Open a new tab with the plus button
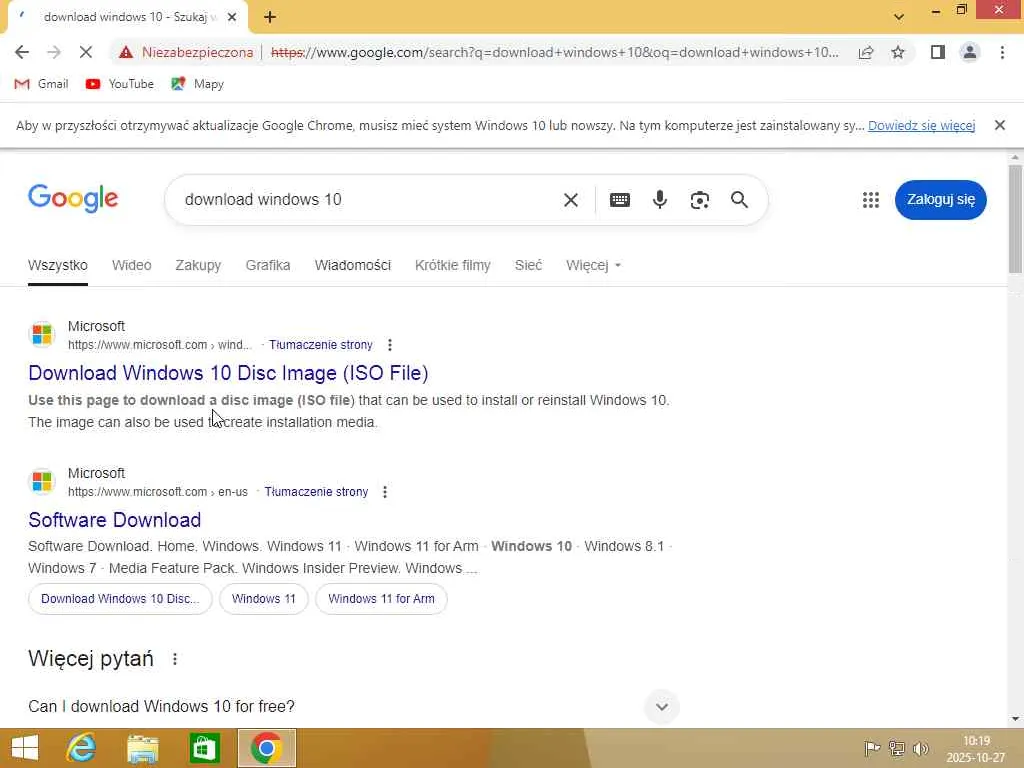1024x768 pixels. (x=270, y=17)
